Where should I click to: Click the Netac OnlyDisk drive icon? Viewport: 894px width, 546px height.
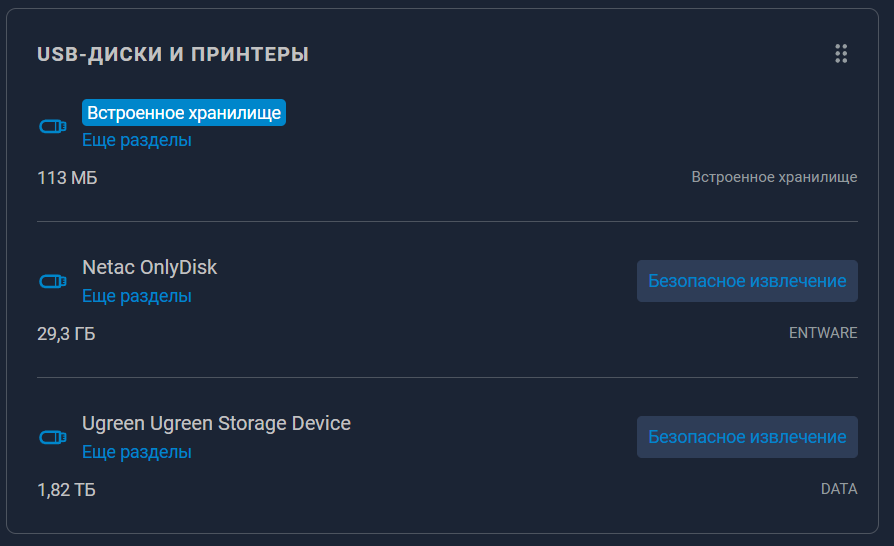[53, 281]
